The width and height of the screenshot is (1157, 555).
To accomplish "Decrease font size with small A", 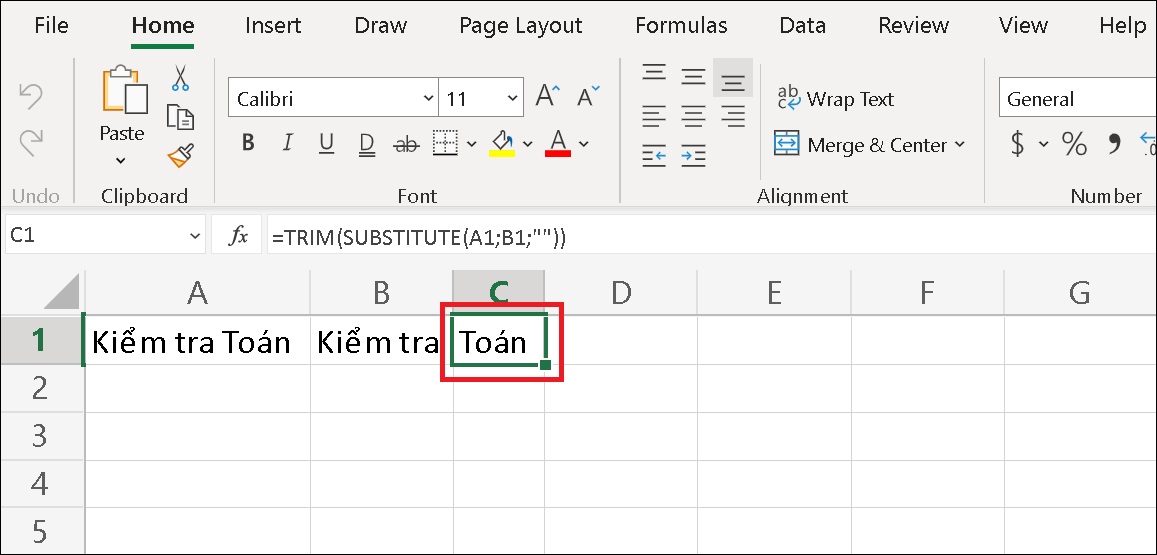I will point(589,97).
